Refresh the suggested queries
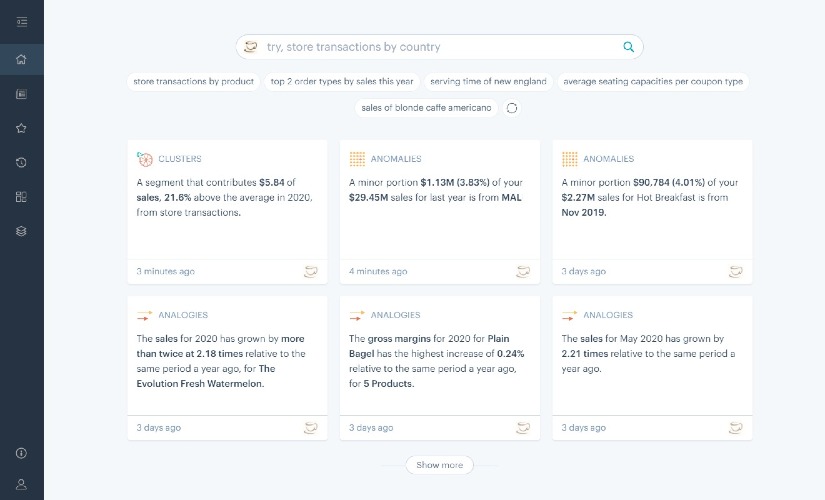825x500 pixels. pos(513,108)
